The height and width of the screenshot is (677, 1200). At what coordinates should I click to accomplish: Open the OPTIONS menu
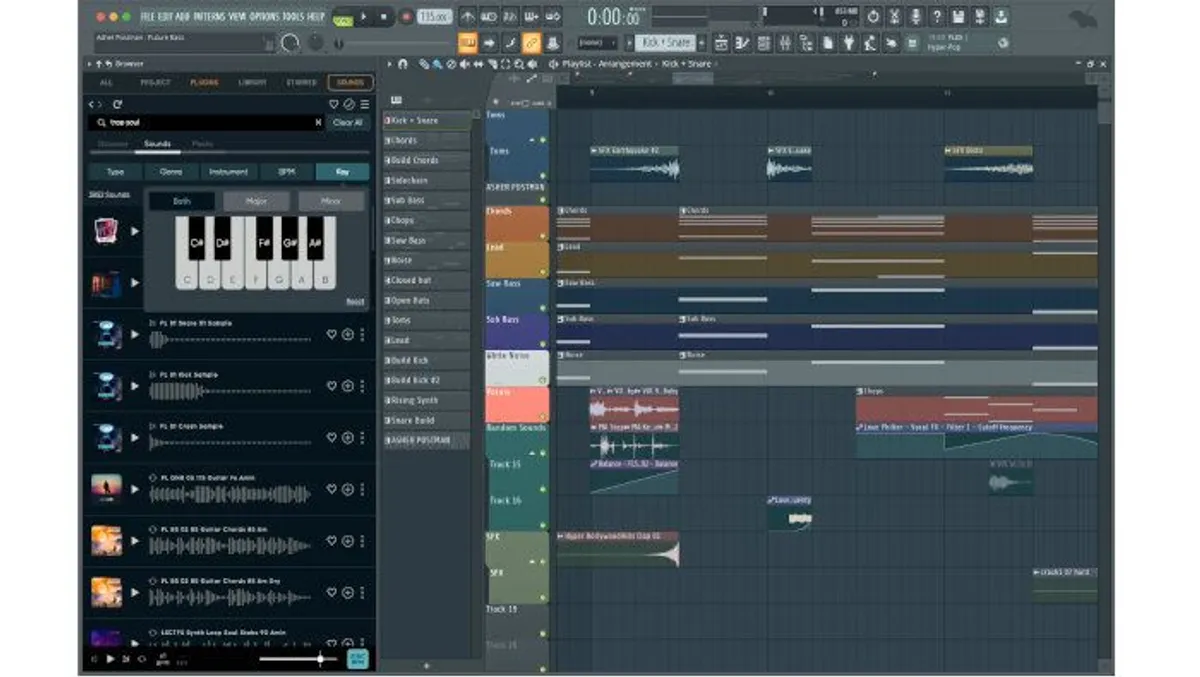227,15
